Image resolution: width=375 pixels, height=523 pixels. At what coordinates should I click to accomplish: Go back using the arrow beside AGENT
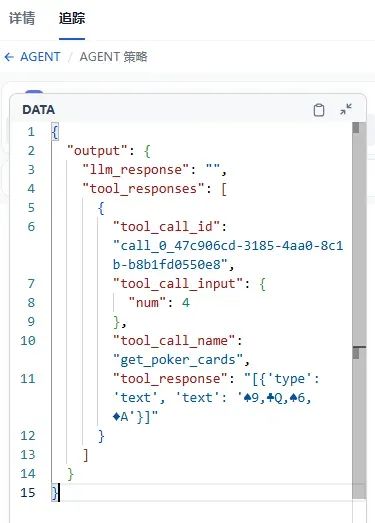coord(9,57)
